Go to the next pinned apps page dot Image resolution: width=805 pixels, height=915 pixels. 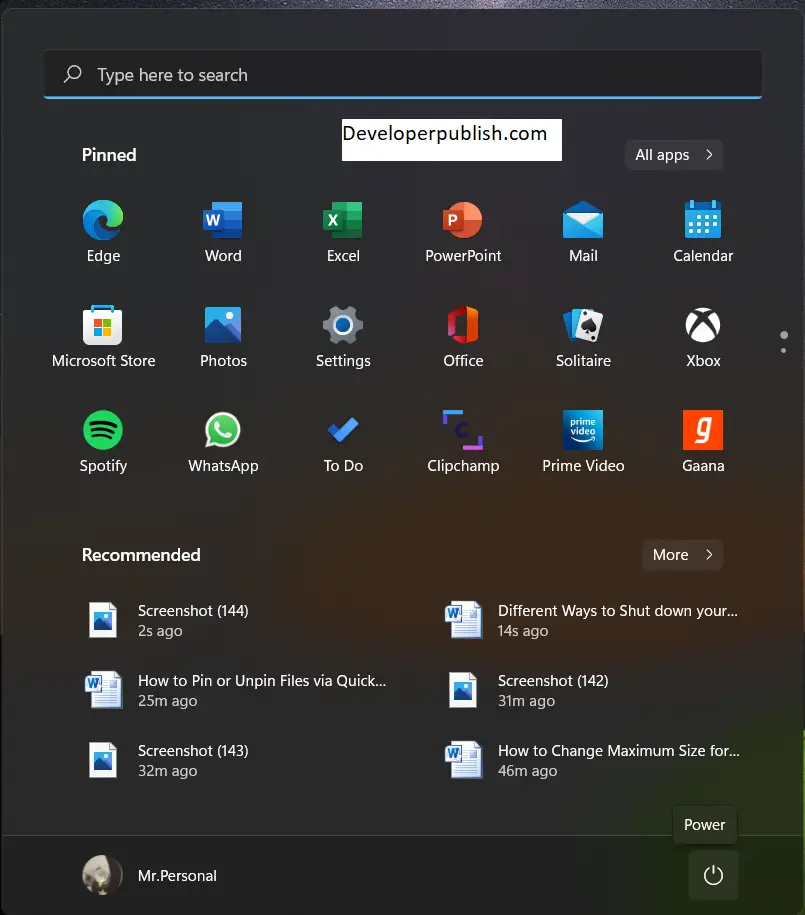pos(783,350)
